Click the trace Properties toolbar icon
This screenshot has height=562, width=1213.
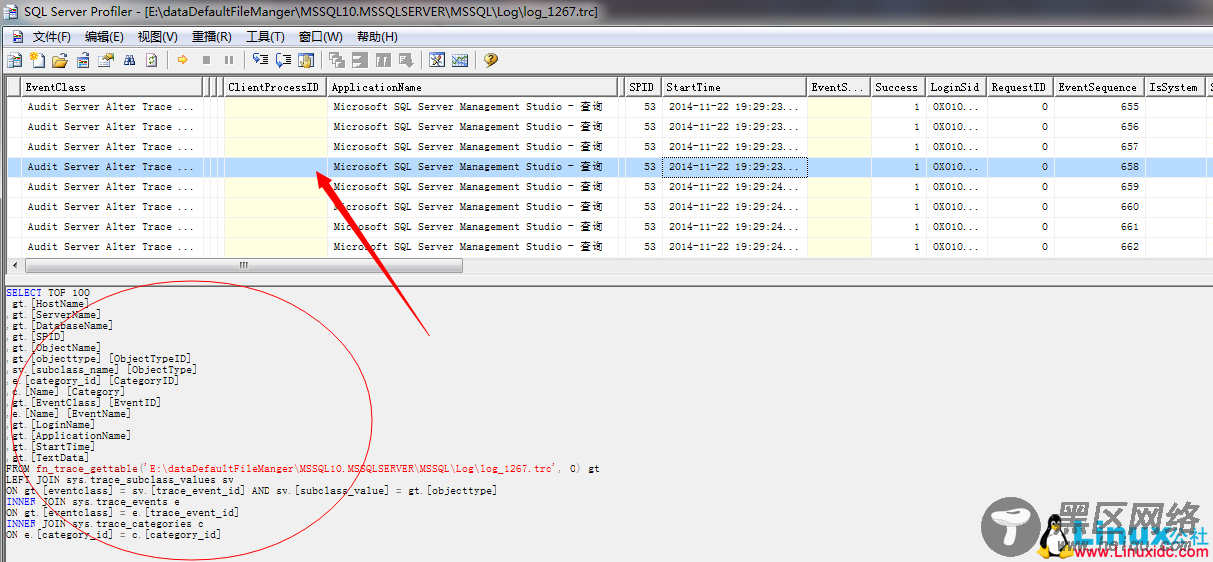pos(106,60)
